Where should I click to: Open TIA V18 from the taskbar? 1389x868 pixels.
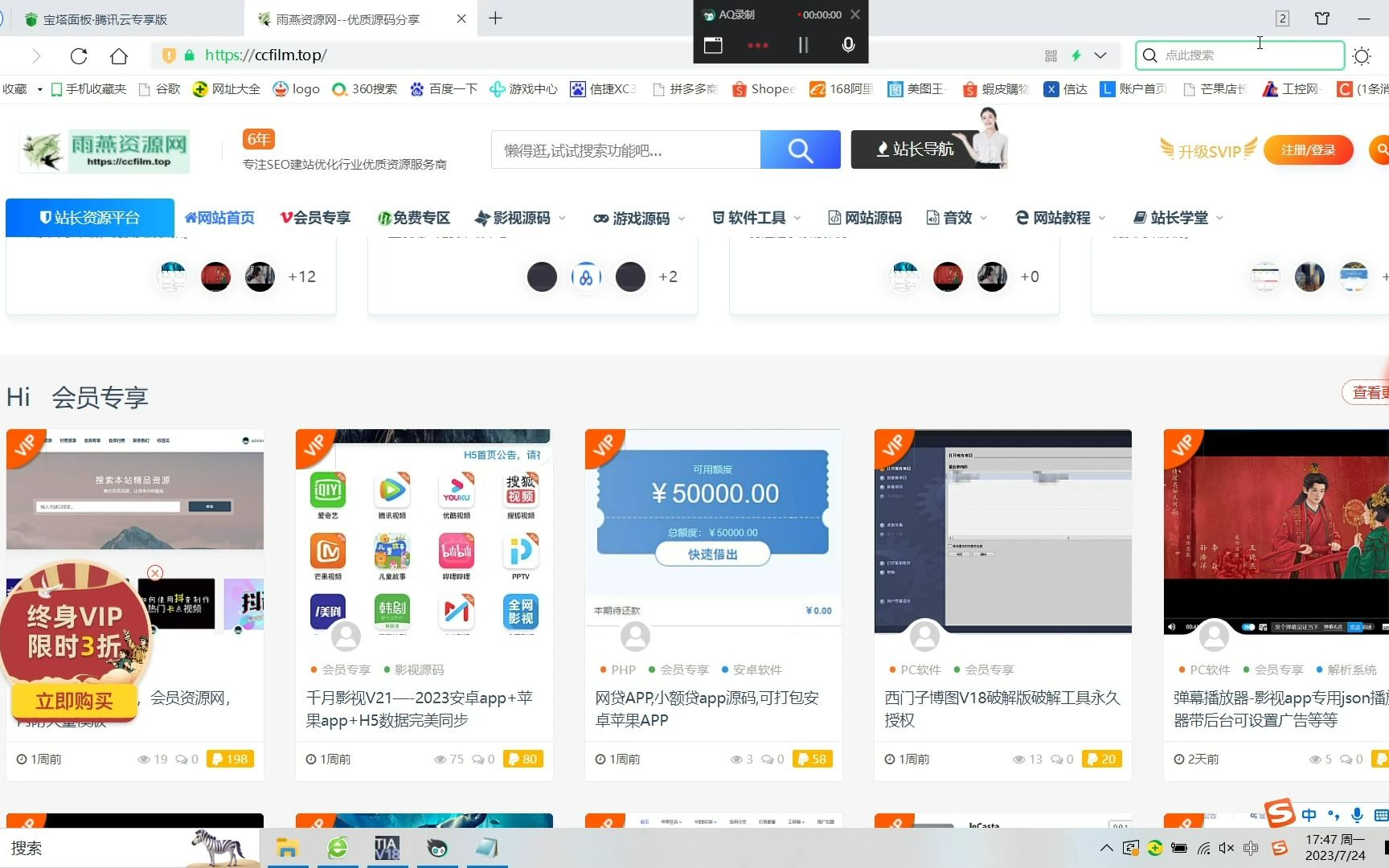tap(387, 848)
